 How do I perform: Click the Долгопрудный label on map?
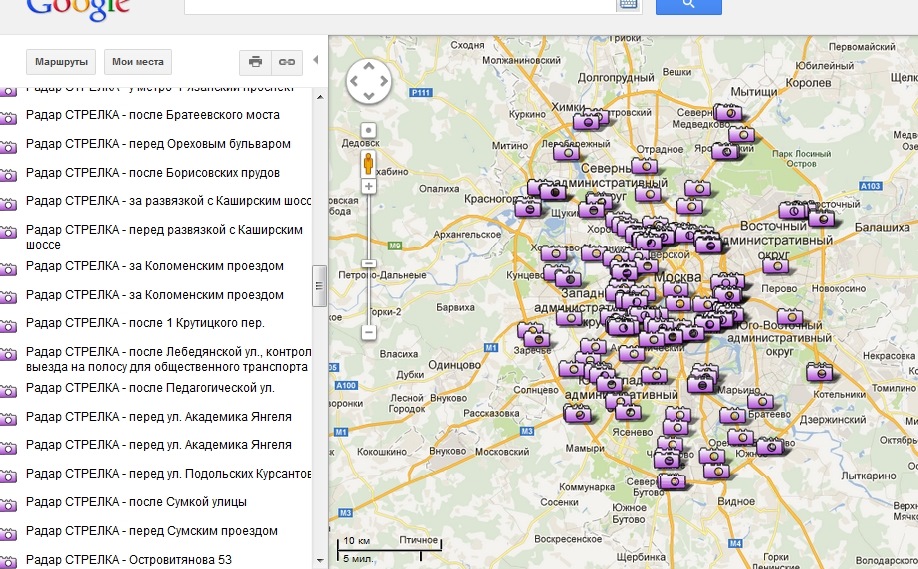click(616, 77)
